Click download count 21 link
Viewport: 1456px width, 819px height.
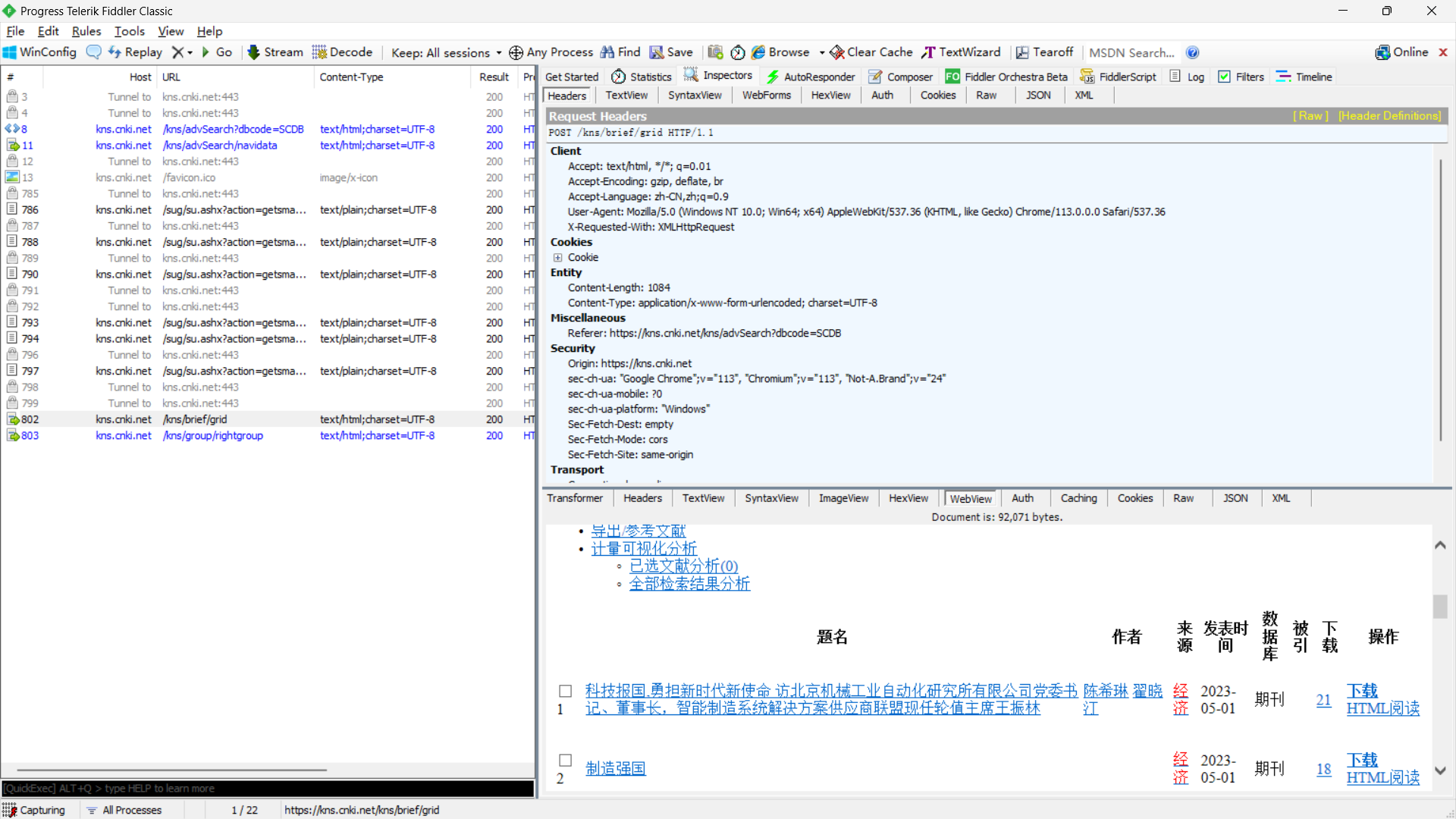1323,700
